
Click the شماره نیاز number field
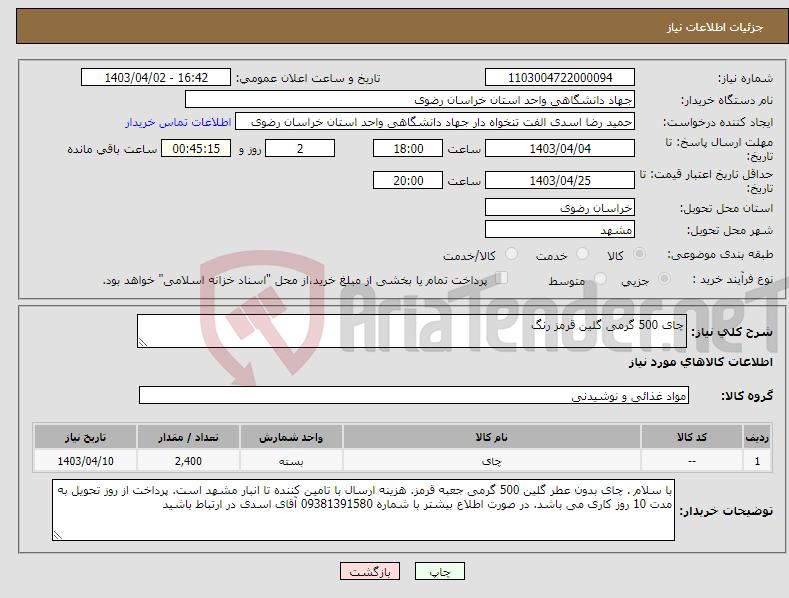[560, 78]
